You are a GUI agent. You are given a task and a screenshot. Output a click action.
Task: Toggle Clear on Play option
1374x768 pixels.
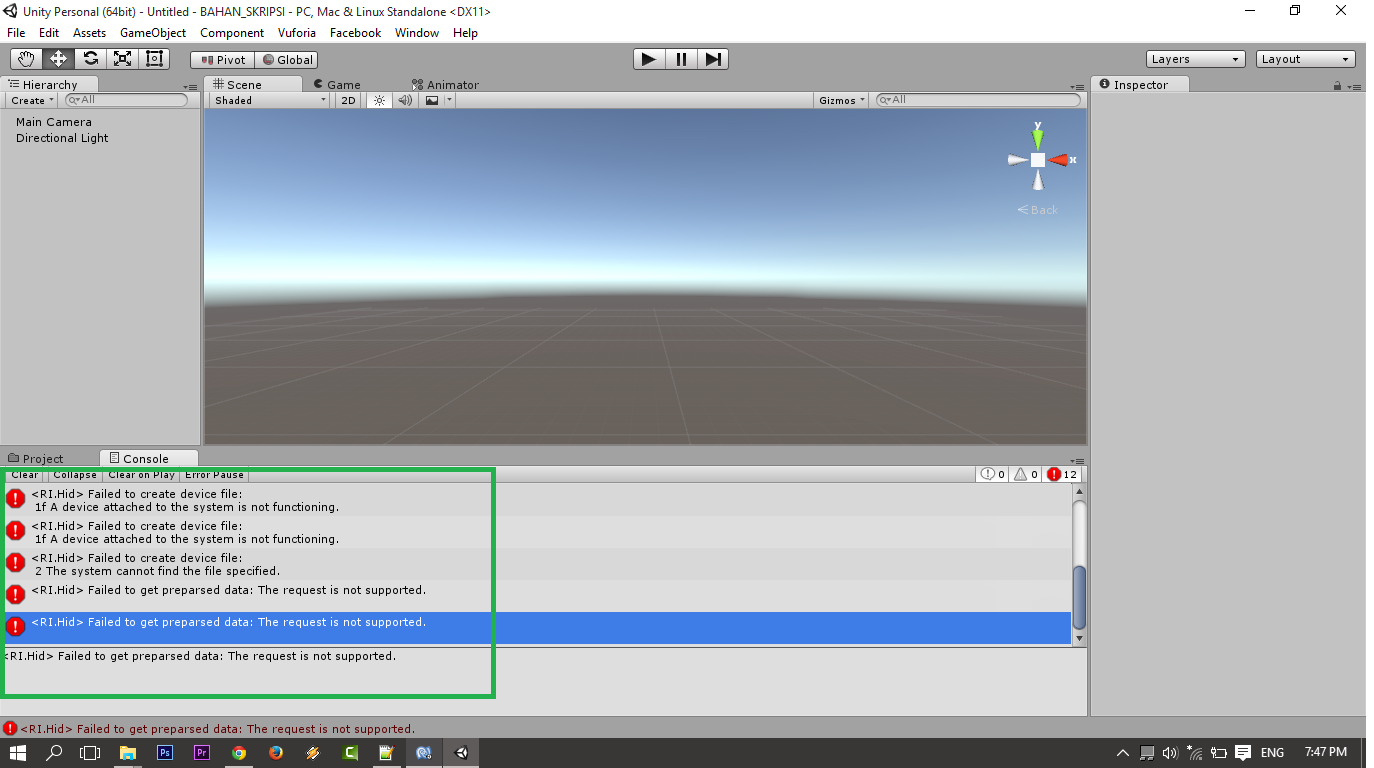pyautogui.click(x=141, y=475)
